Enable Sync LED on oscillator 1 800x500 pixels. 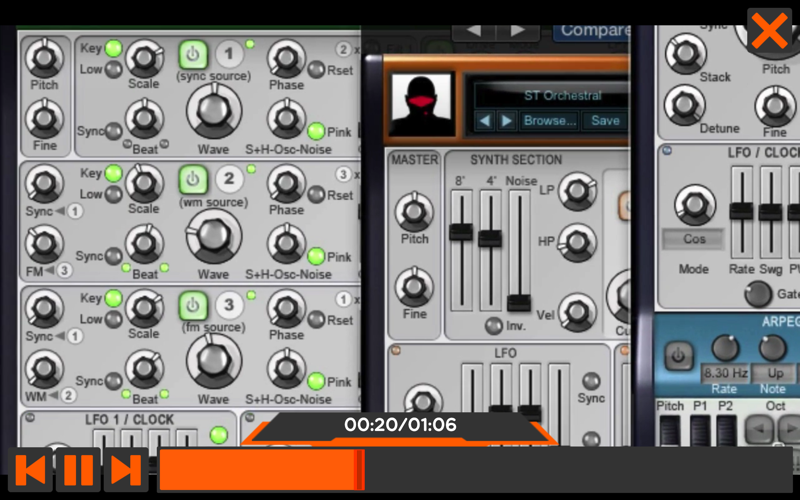pos(113,131)
